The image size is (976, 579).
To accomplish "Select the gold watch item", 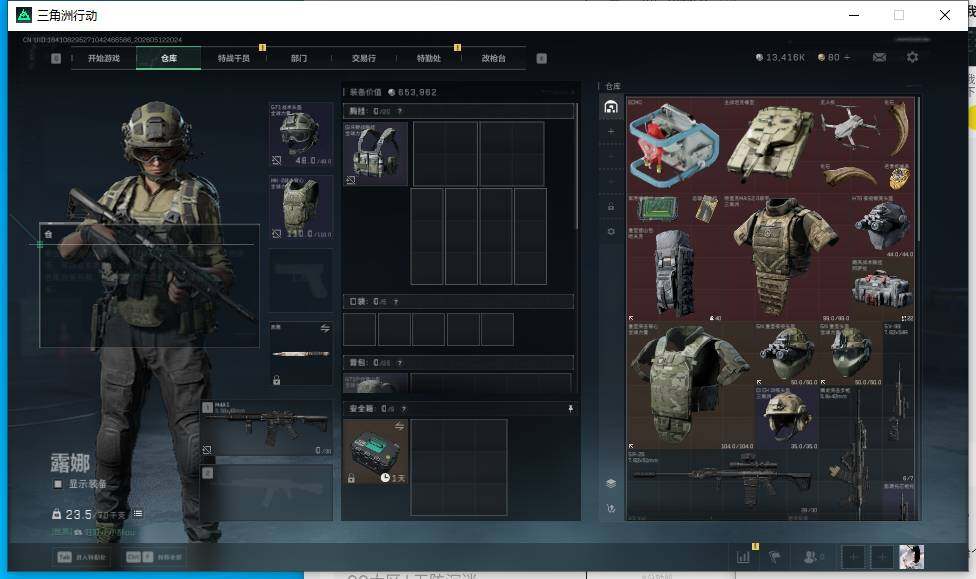I will (x=898, y=177).
